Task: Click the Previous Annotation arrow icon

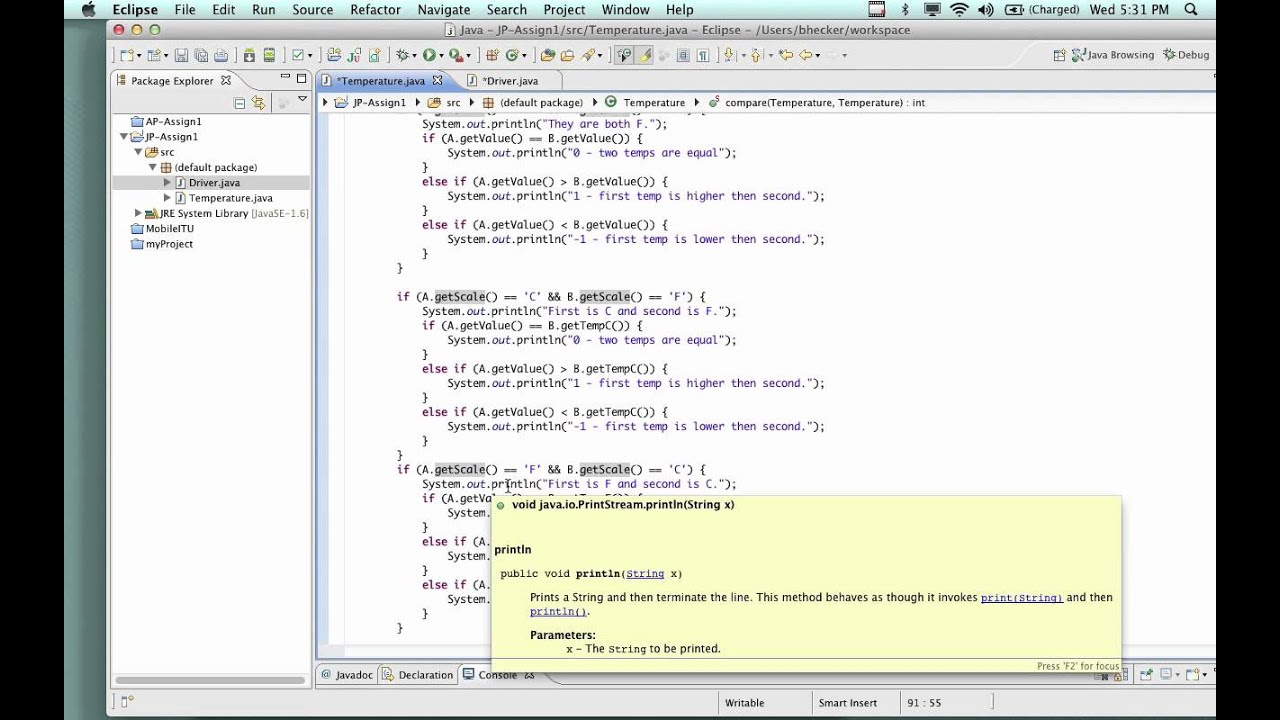Action: (x=756, y=55)
